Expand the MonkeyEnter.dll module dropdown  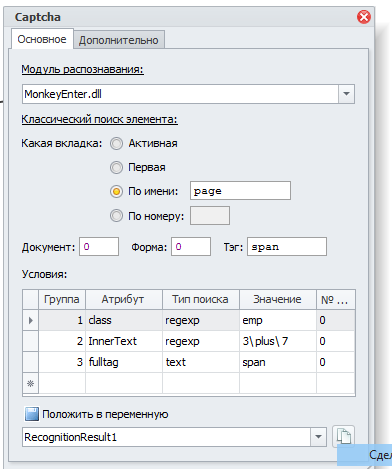(x=346, y=94)
